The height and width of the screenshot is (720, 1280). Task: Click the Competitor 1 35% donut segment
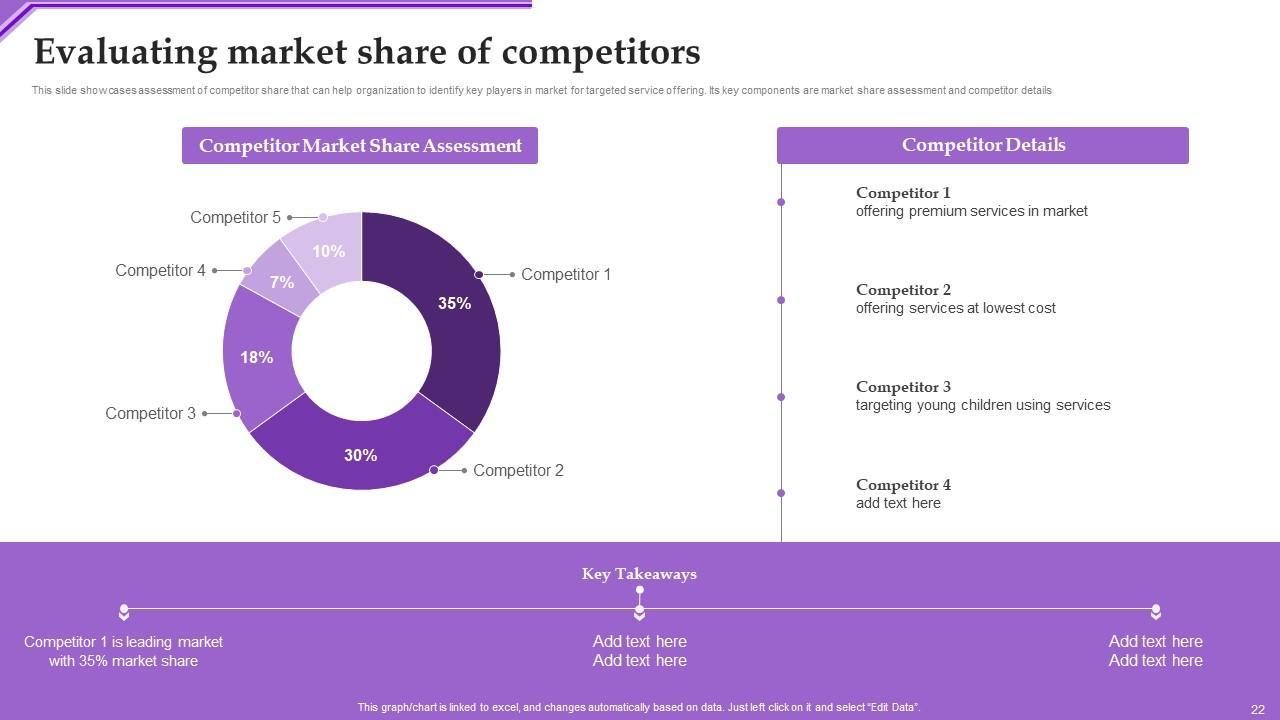tap(456, 310)
